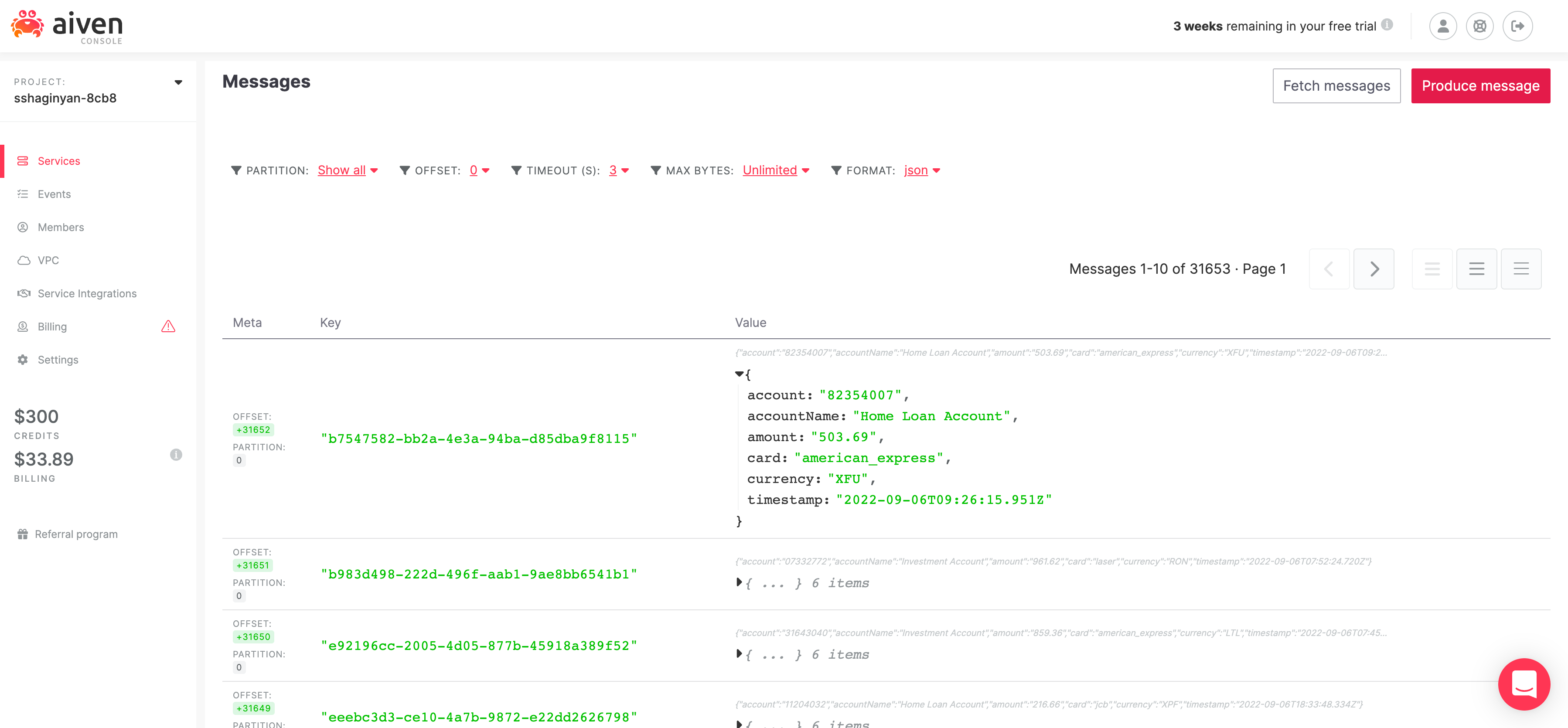Open the help lifebuoy icon

(x=1480, y=26)
